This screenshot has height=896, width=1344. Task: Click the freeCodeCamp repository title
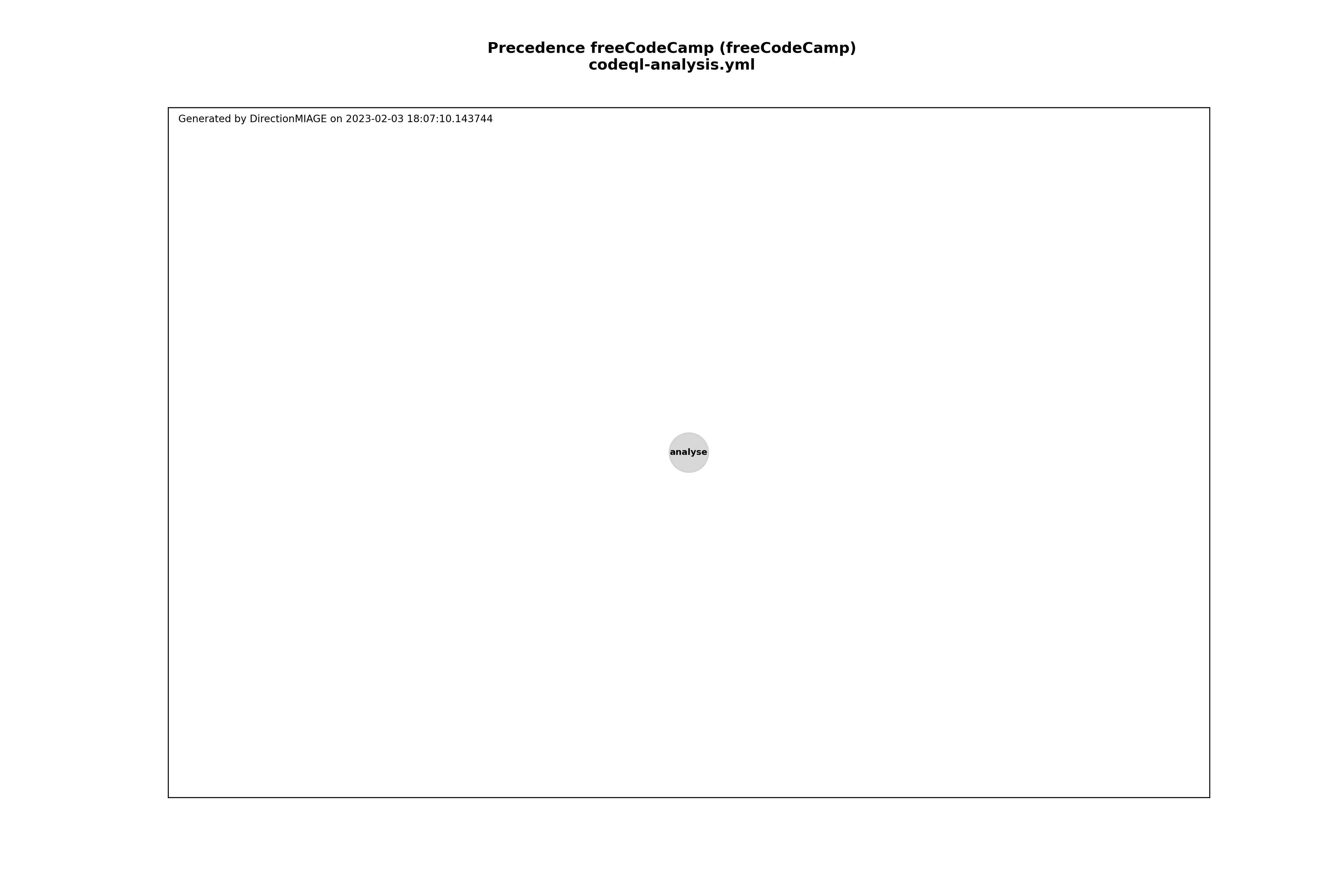click(x=672, y=47)
